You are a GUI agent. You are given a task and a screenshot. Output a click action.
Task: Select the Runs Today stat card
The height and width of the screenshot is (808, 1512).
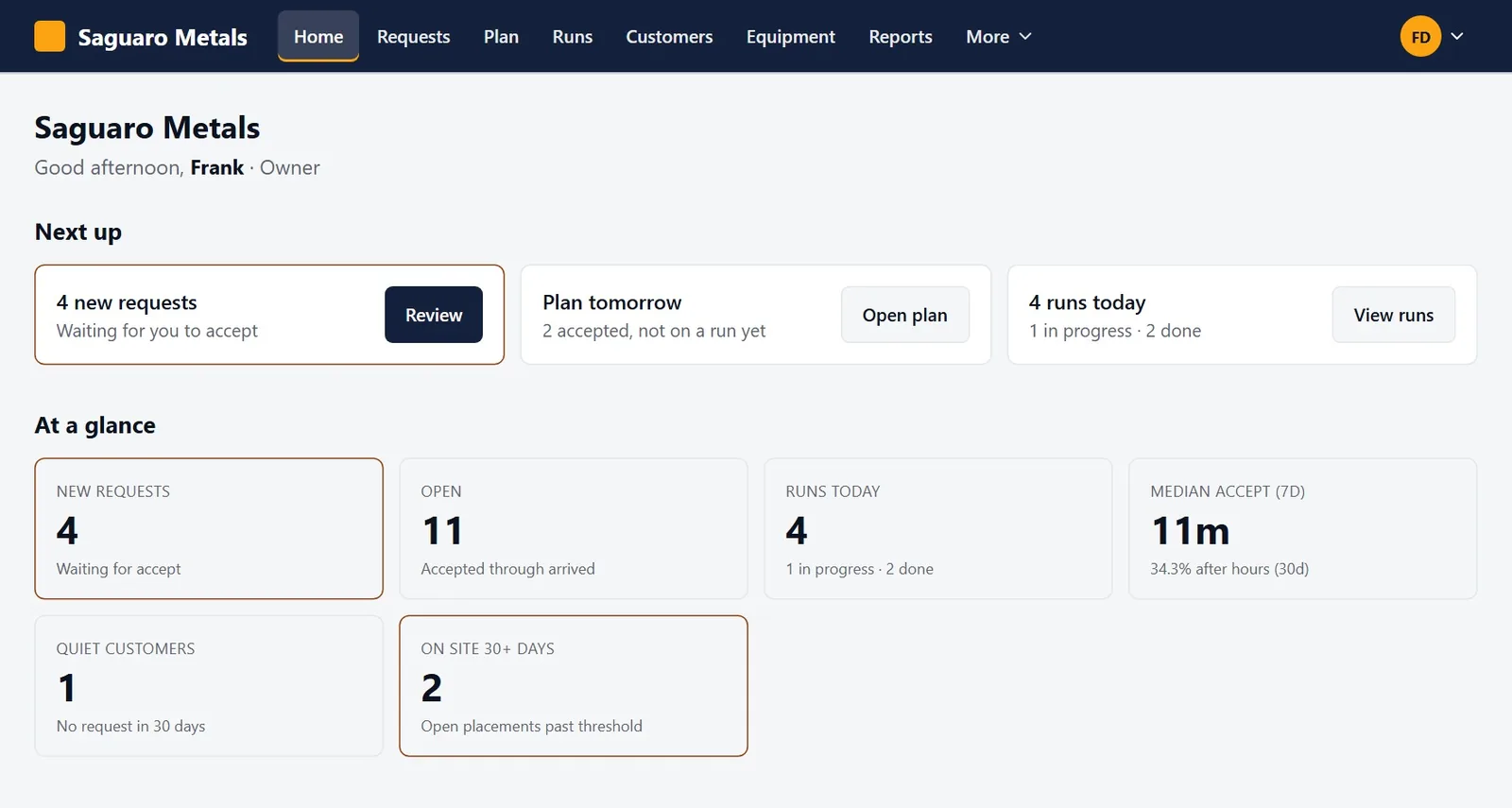point(938,528)
